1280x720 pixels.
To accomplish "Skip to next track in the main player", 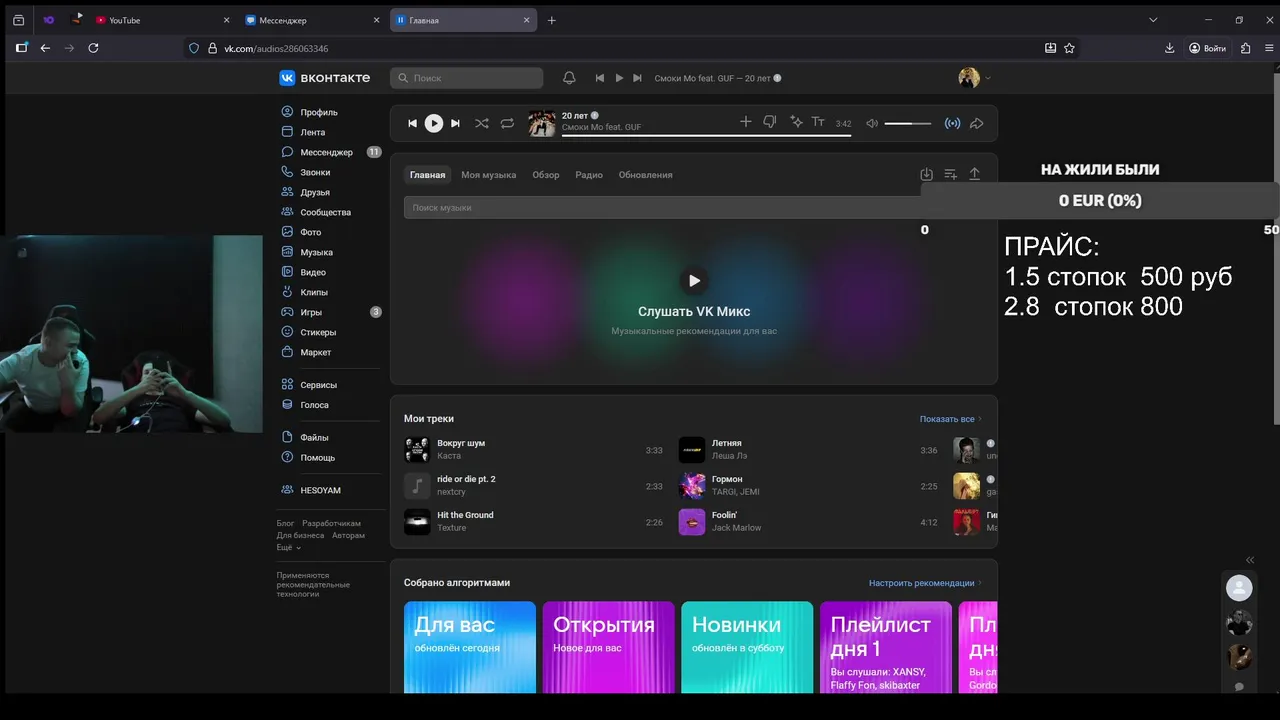I will [455, 123].
